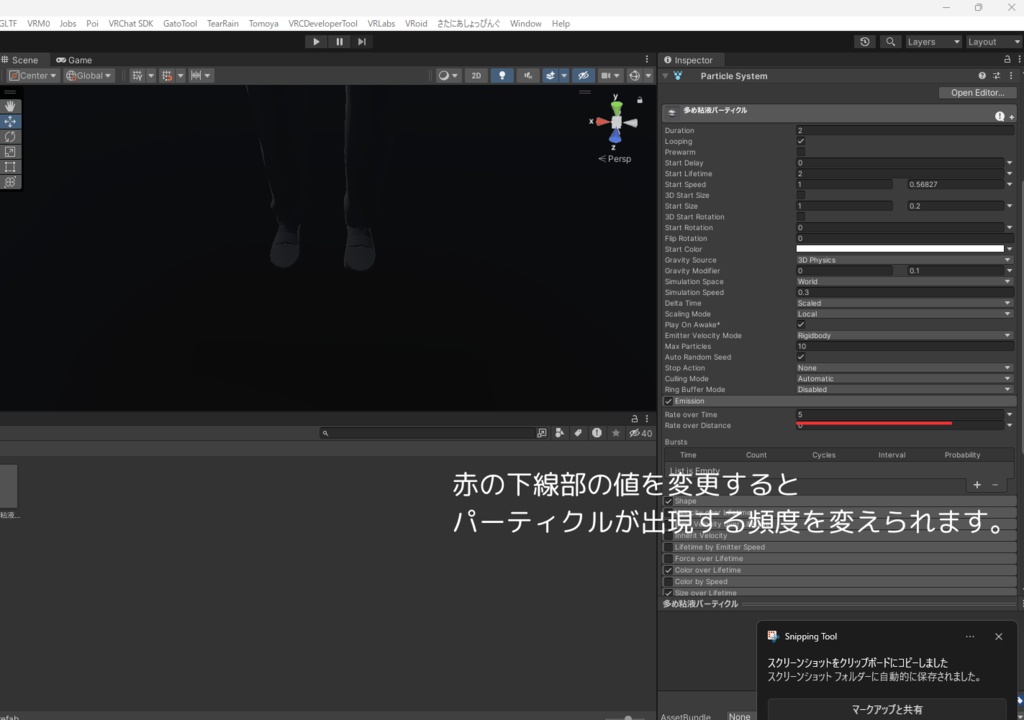The height and width of the screenshot is (720, 1024).
Task: Open the Gravity Source dropdown set to 3D Physics
Action: (900, 259)
